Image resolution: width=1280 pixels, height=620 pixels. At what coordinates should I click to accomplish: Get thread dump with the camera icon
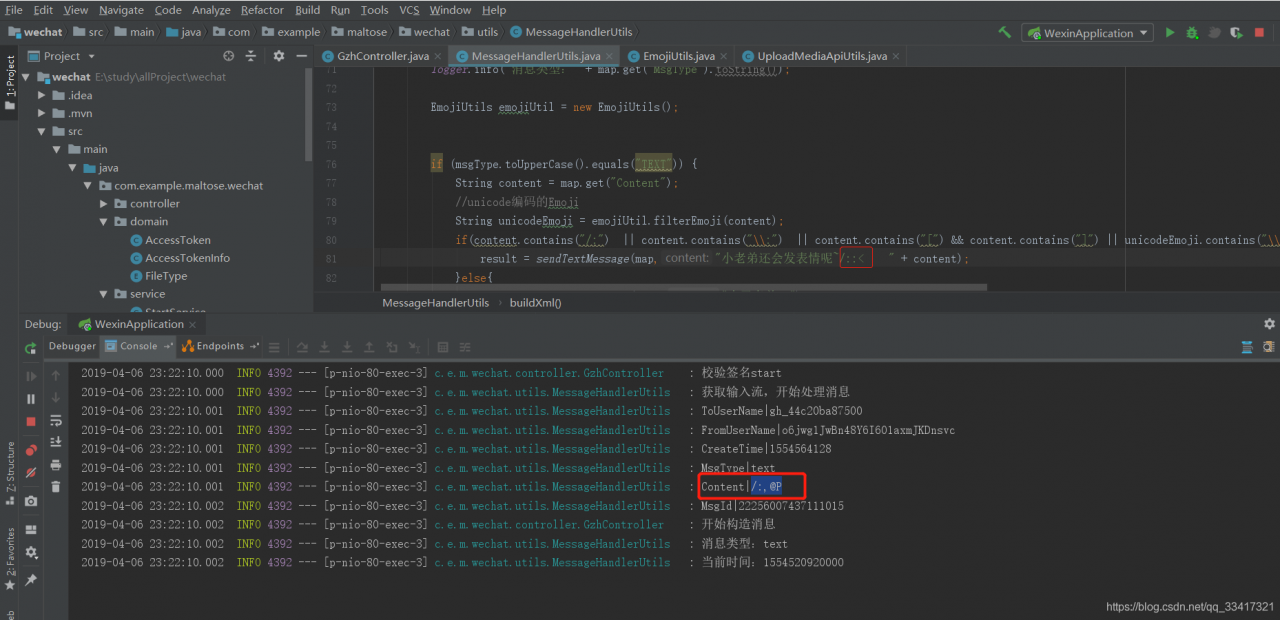tap(31, 500)
